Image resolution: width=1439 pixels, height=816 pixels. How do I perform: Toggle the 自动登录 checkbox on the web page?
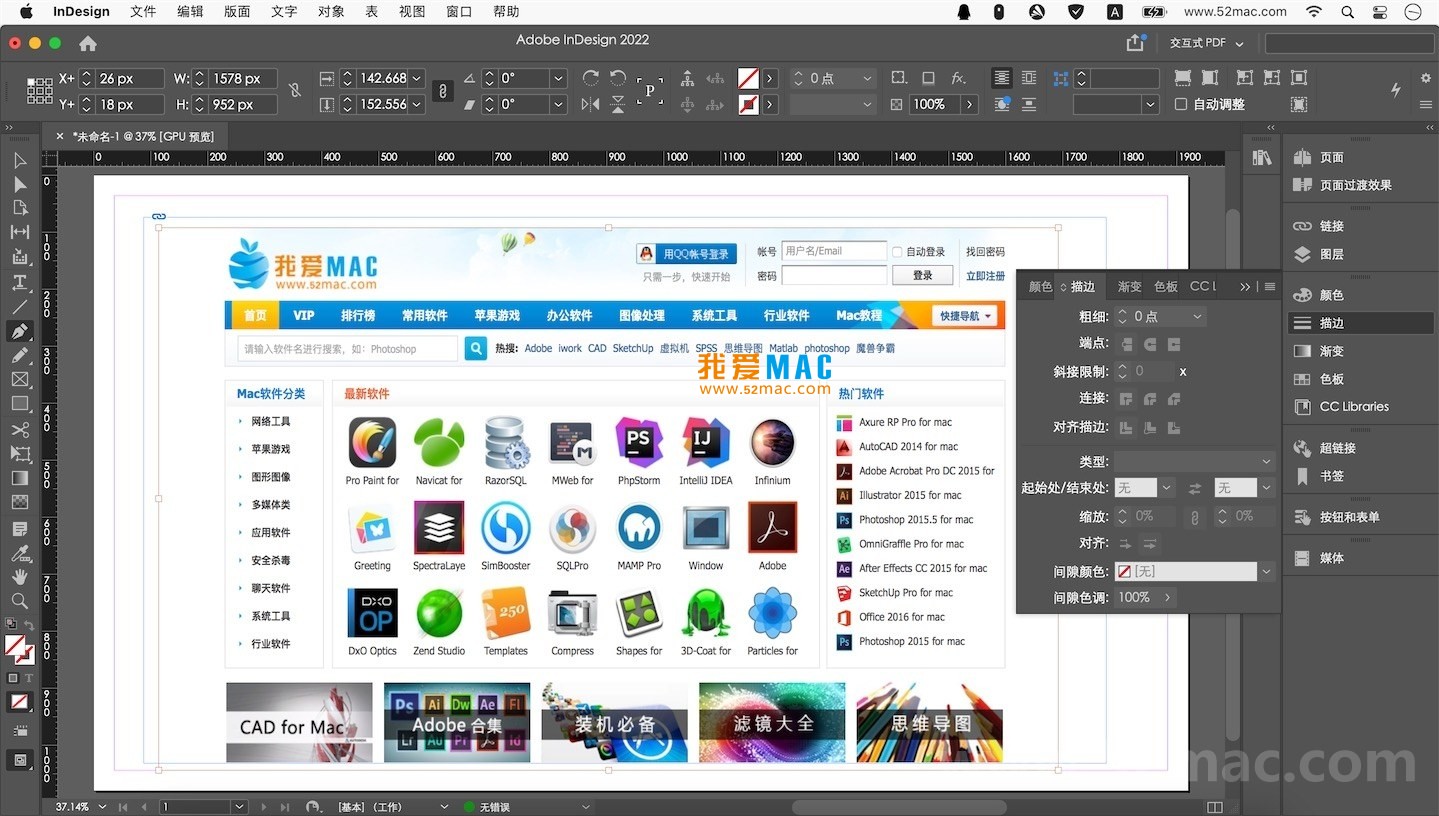pyautogui.click(x=897, y=252)
